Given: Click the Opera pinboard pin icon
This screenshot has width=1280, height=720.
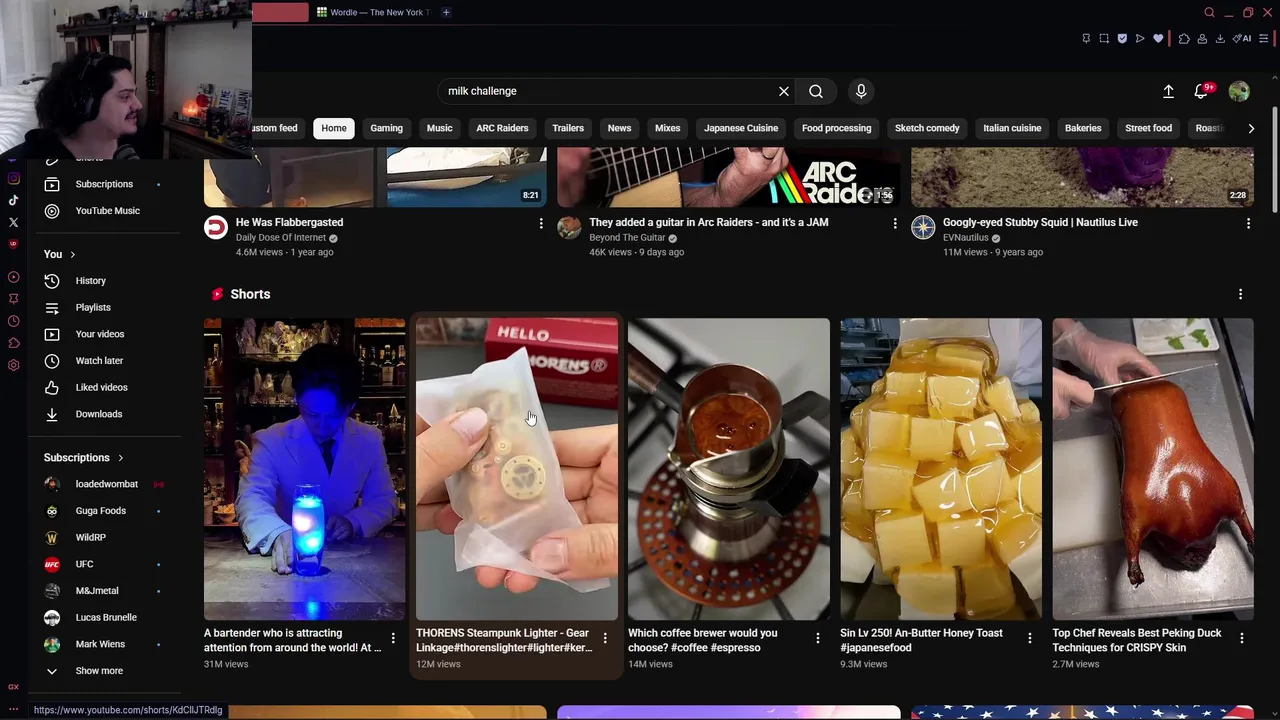Looking at the screenshot, I should point(1086,38).
